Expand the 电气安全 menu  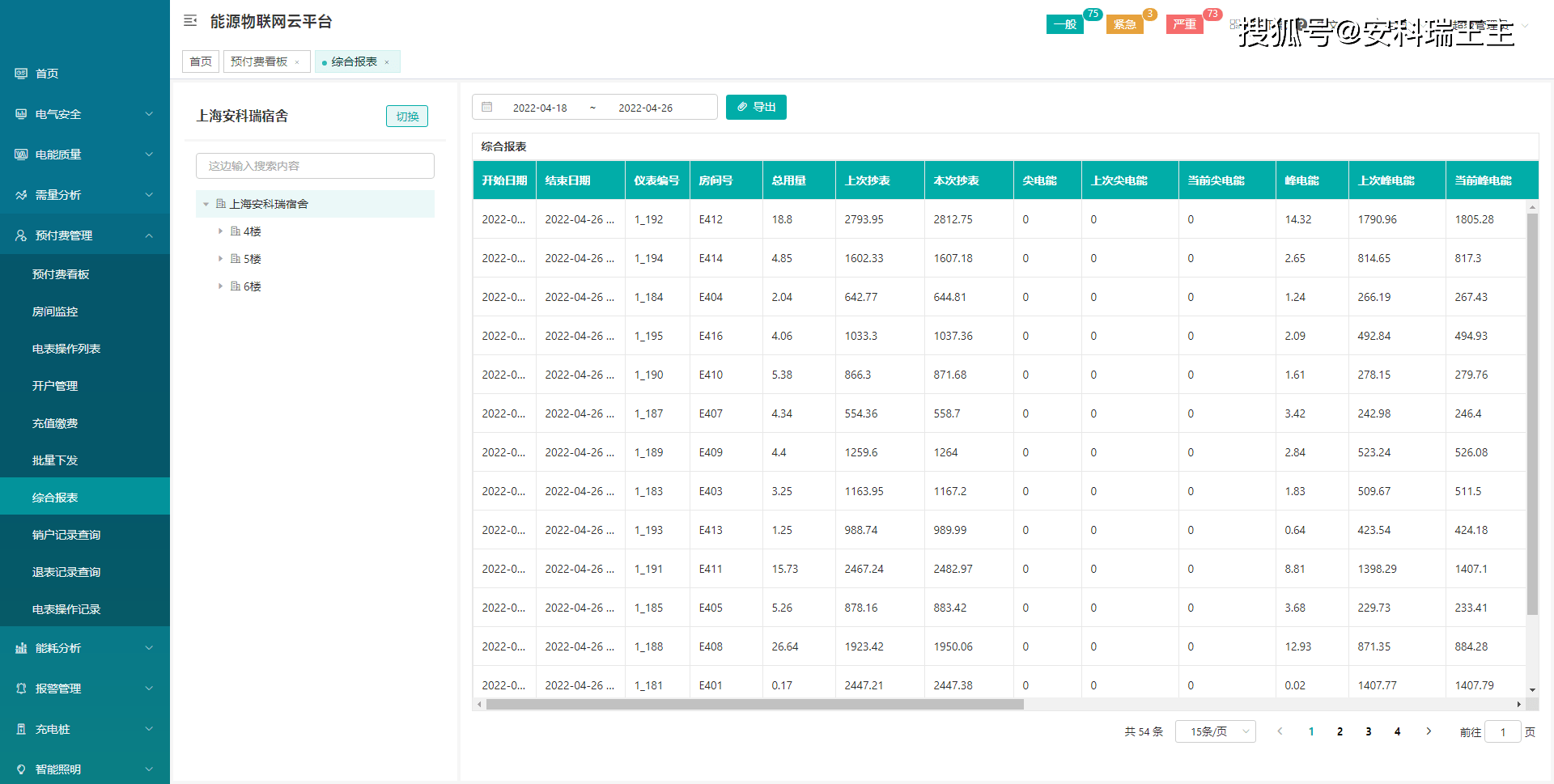85,114
